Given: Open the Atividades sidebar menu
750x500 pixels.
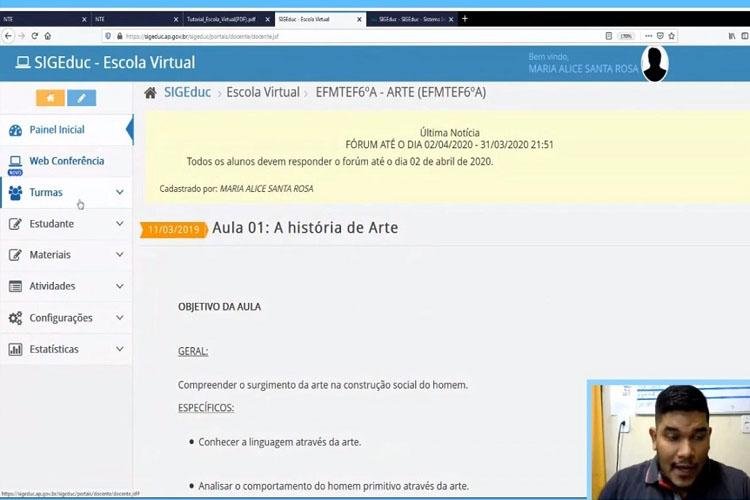Looking at the screenshot, I should click(x=66, y=286).
